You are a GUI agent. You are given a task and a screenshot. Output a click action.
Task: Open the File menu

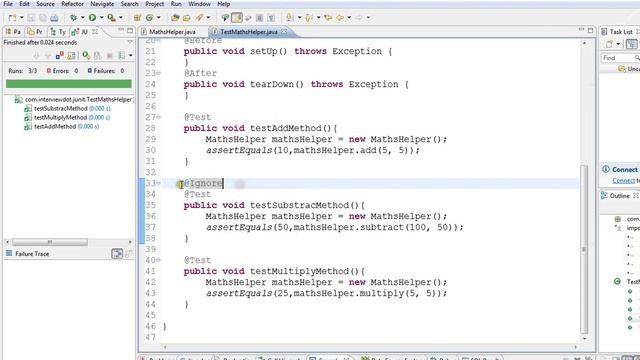tap(8, 4)
